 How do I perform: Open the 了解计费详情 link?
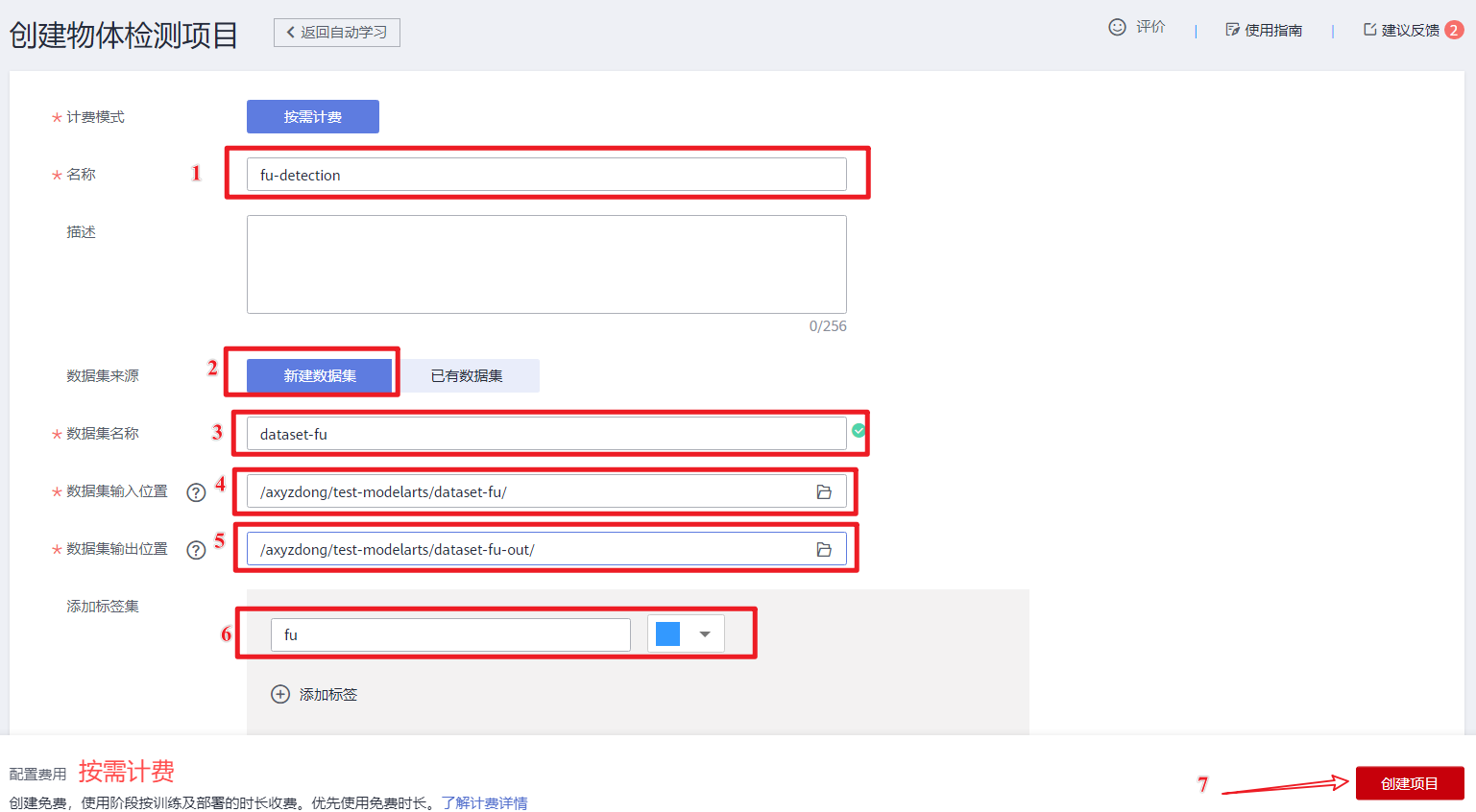484,802
